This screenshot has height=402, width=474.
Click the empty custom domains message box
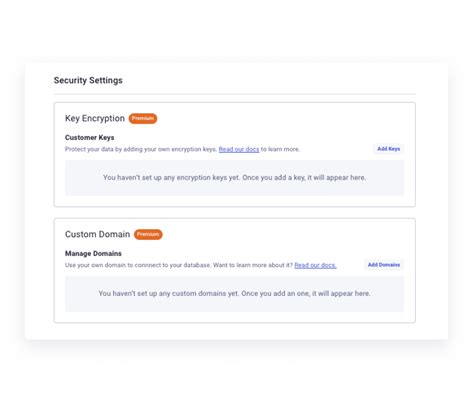coord(234,294)
